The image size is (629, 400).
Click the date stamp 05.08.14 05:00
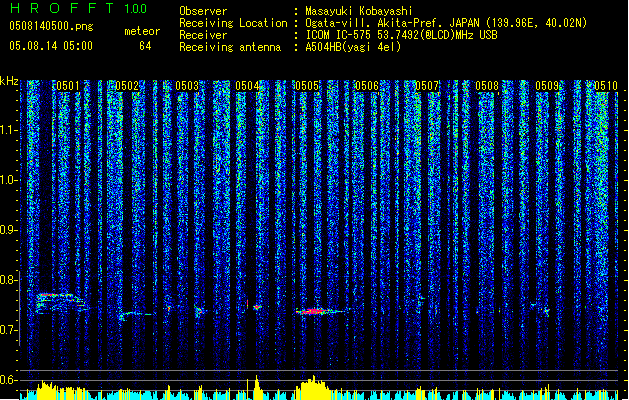pyautogui.click(x=51, y=46)
